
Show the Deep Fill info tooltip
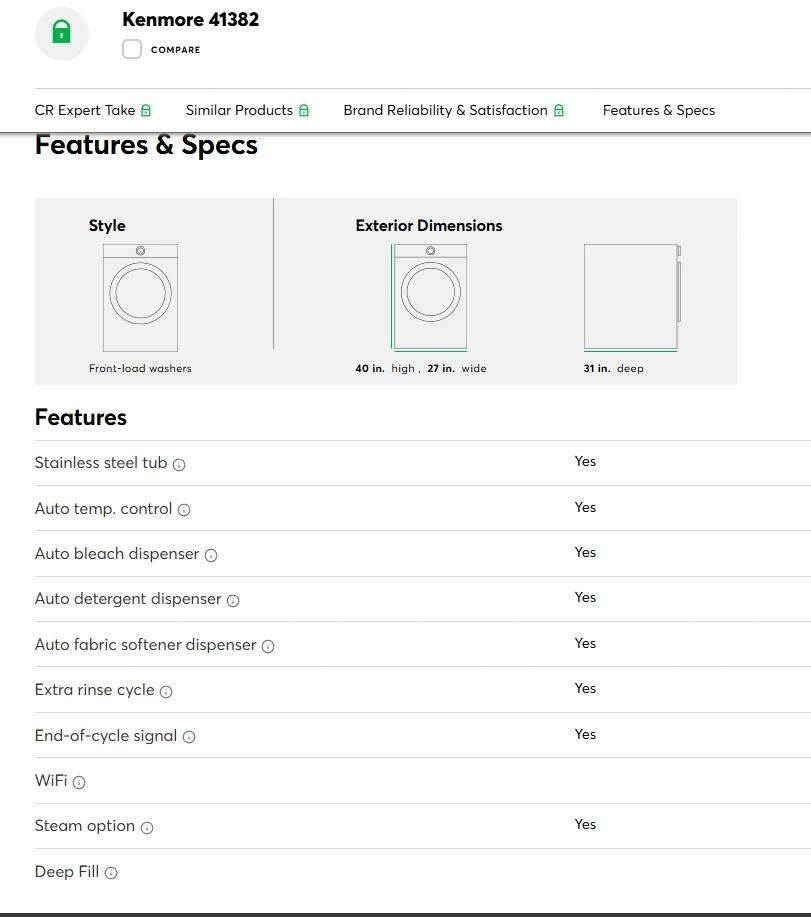point(111,873)
